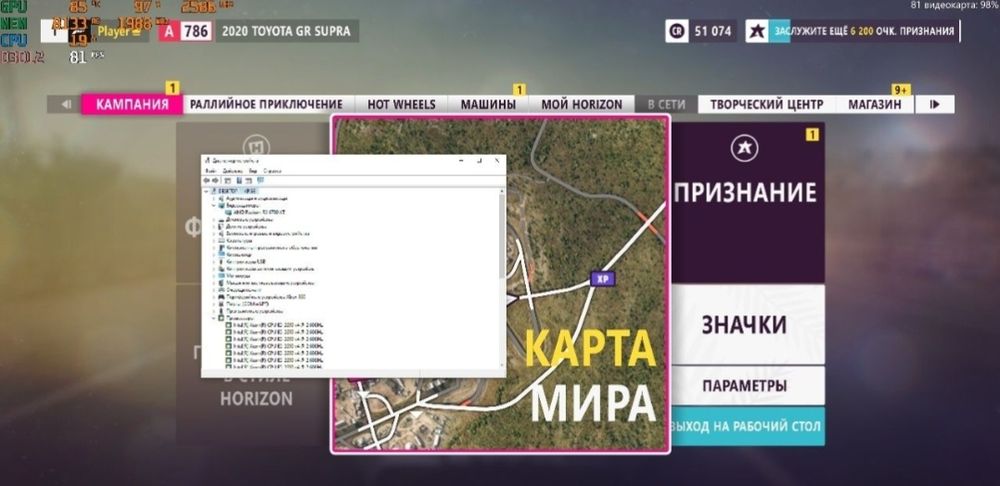1000x486 pixels.
Task: Open the ЗНАЧКИ tile
Action: (746, 325)
